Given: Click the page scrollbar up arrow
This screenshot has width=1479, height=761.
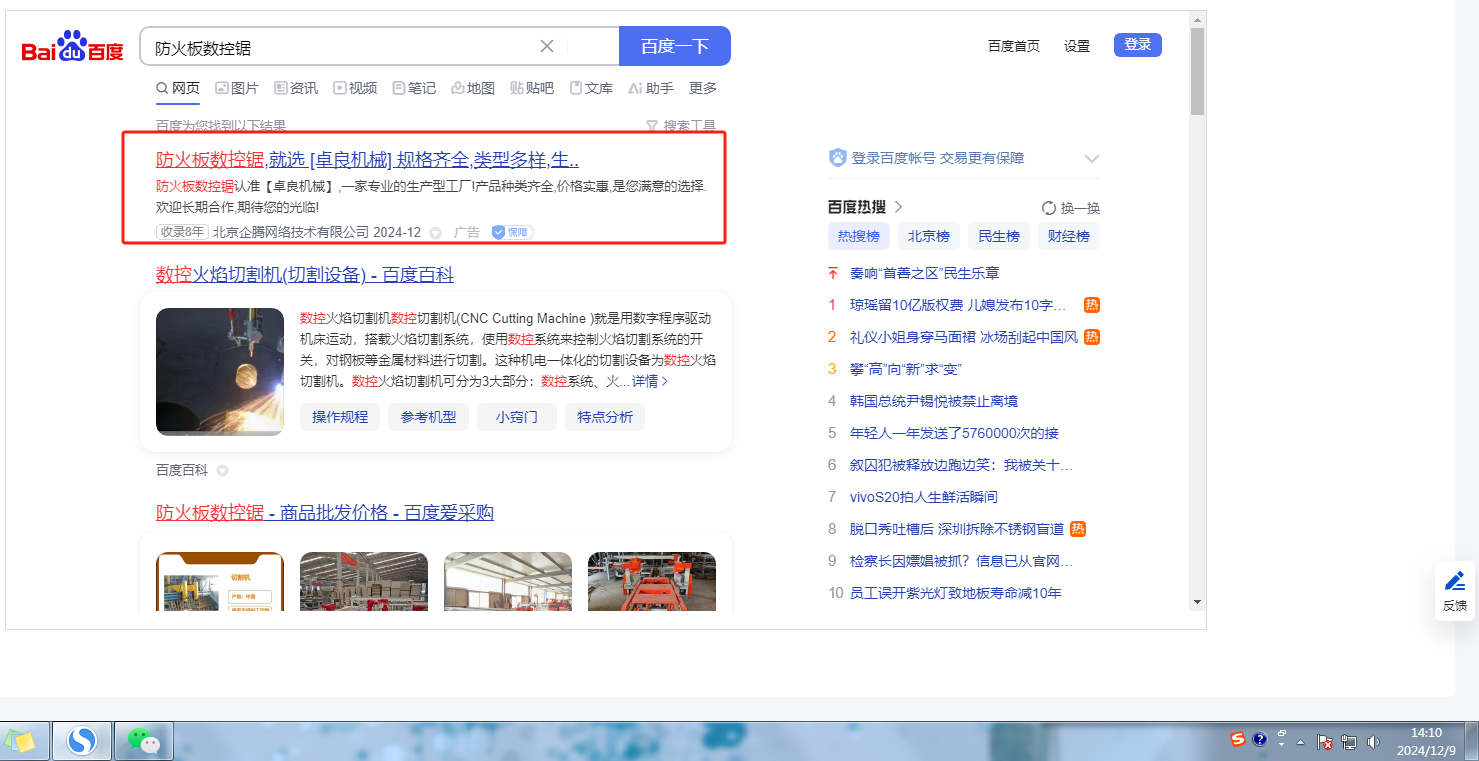Looking at the screenshot, I should (x=1197, y=18).
